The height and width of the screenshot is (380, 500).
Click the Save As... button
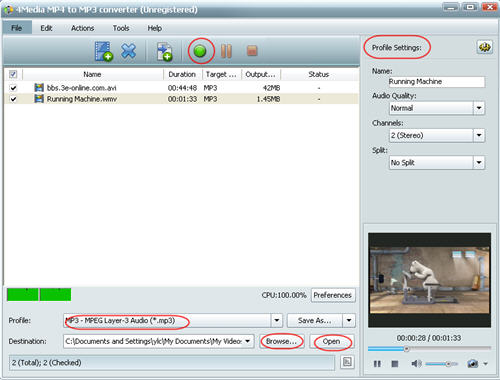click(x=315, y=321)
